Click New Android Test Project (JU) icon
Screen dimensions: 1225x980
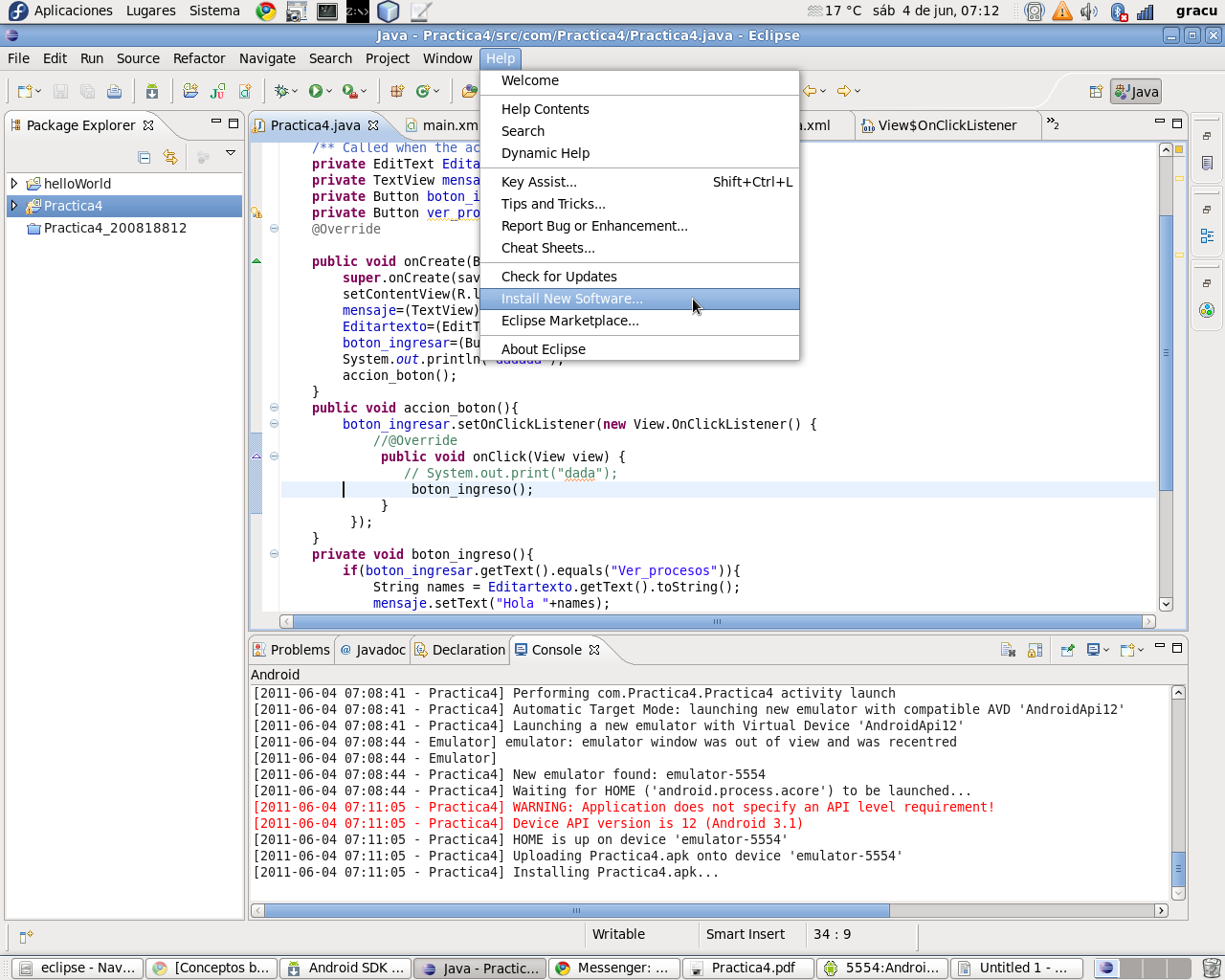coord(218,91)
